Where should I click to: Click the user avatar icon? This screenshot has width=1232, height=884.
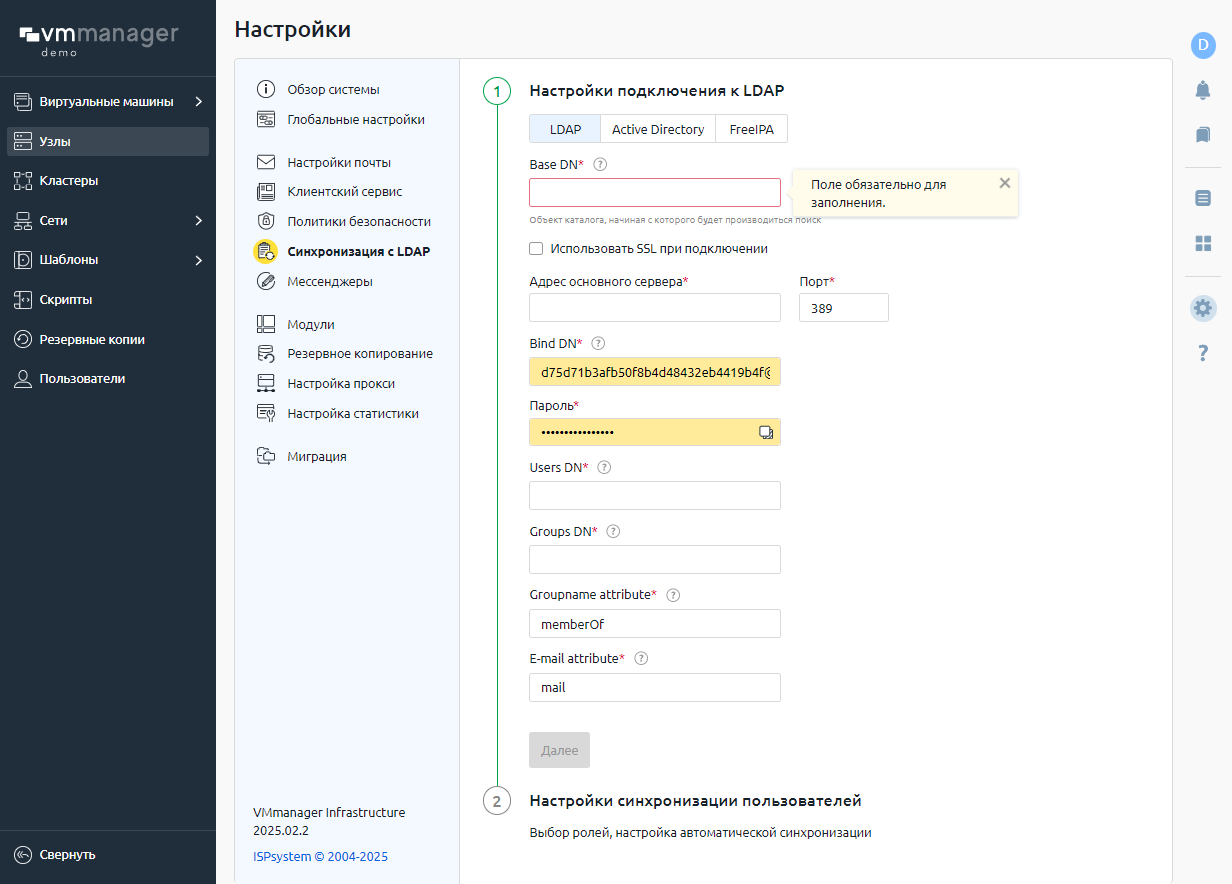pos(1203,45)
